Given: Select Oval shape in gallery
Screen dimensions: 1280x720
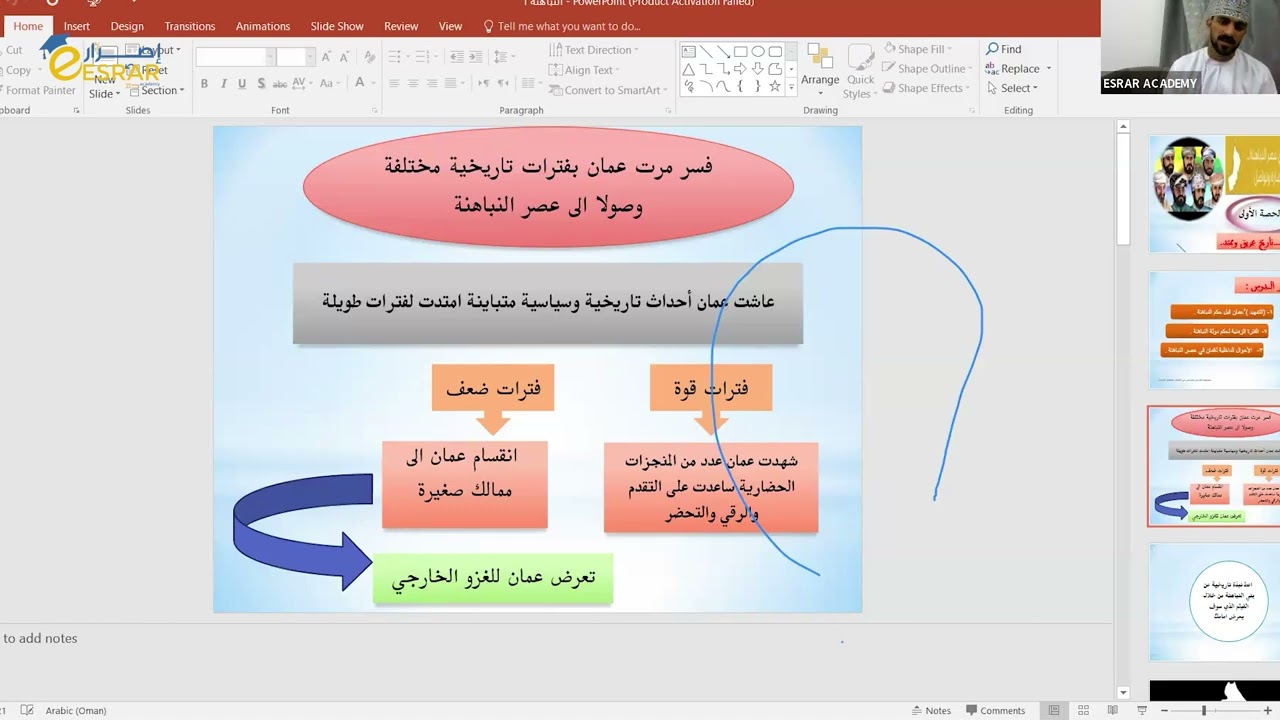Looking at the screenshot, I should coord(758,51).
